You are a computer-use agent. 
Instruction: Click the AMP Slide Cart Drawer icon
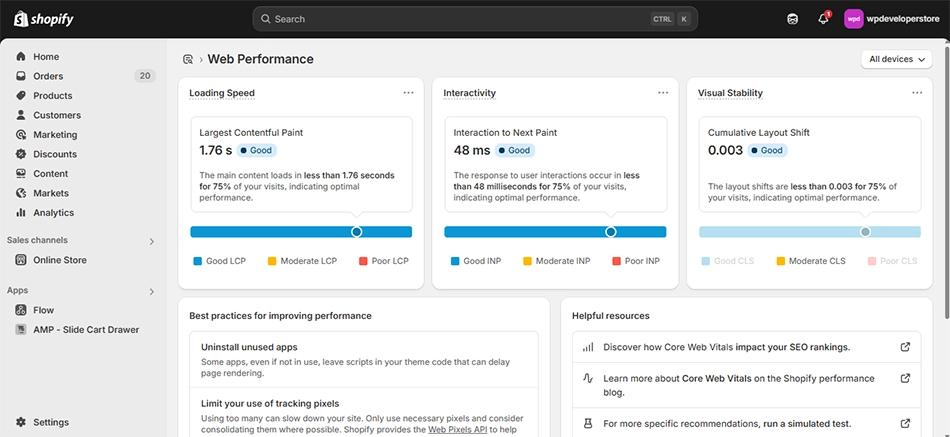[x=21, y=330]
